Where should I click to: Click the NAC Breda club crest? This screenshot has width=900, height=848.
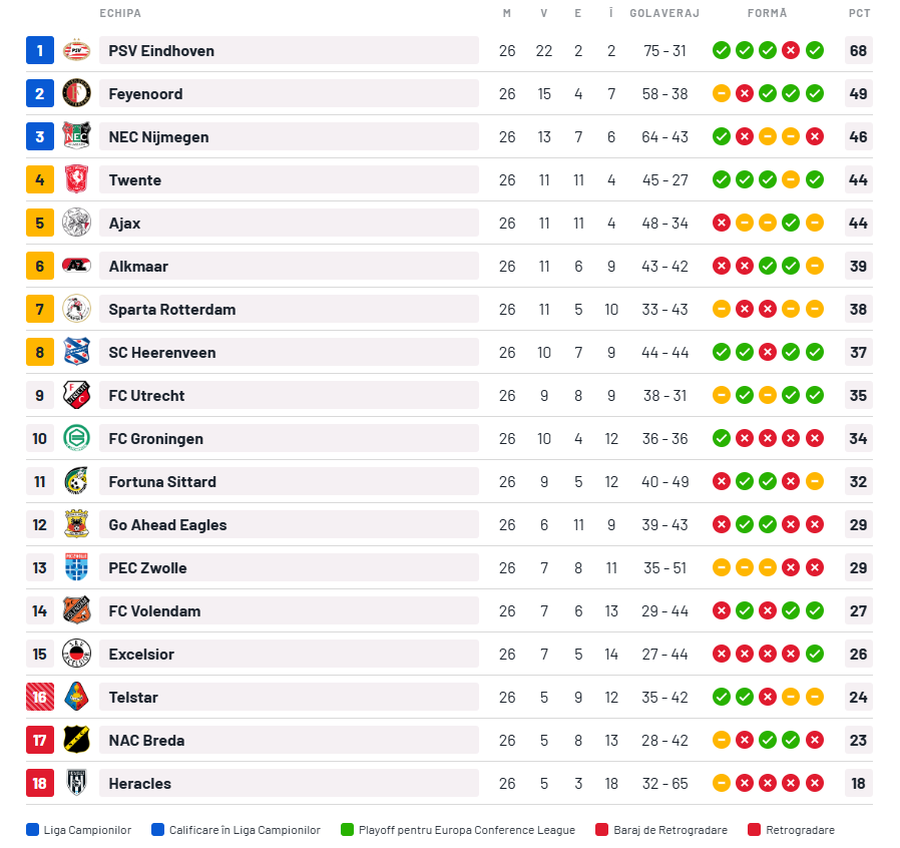pos(76,740)
